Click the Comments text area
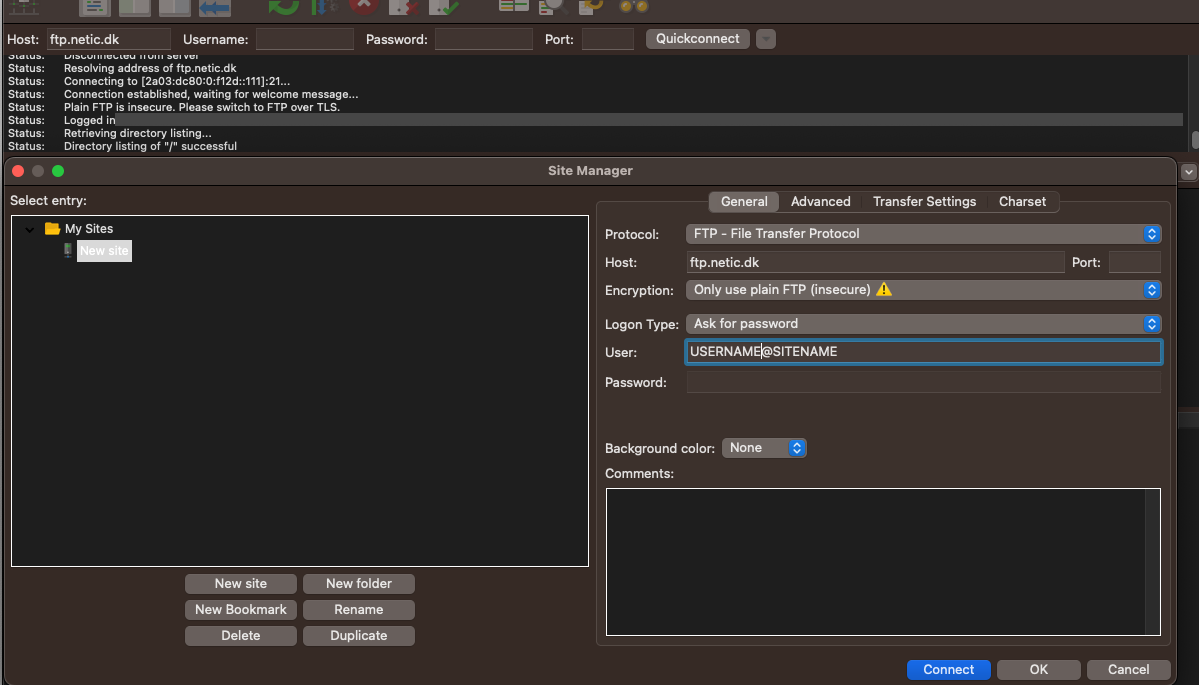 click(883, 562)
